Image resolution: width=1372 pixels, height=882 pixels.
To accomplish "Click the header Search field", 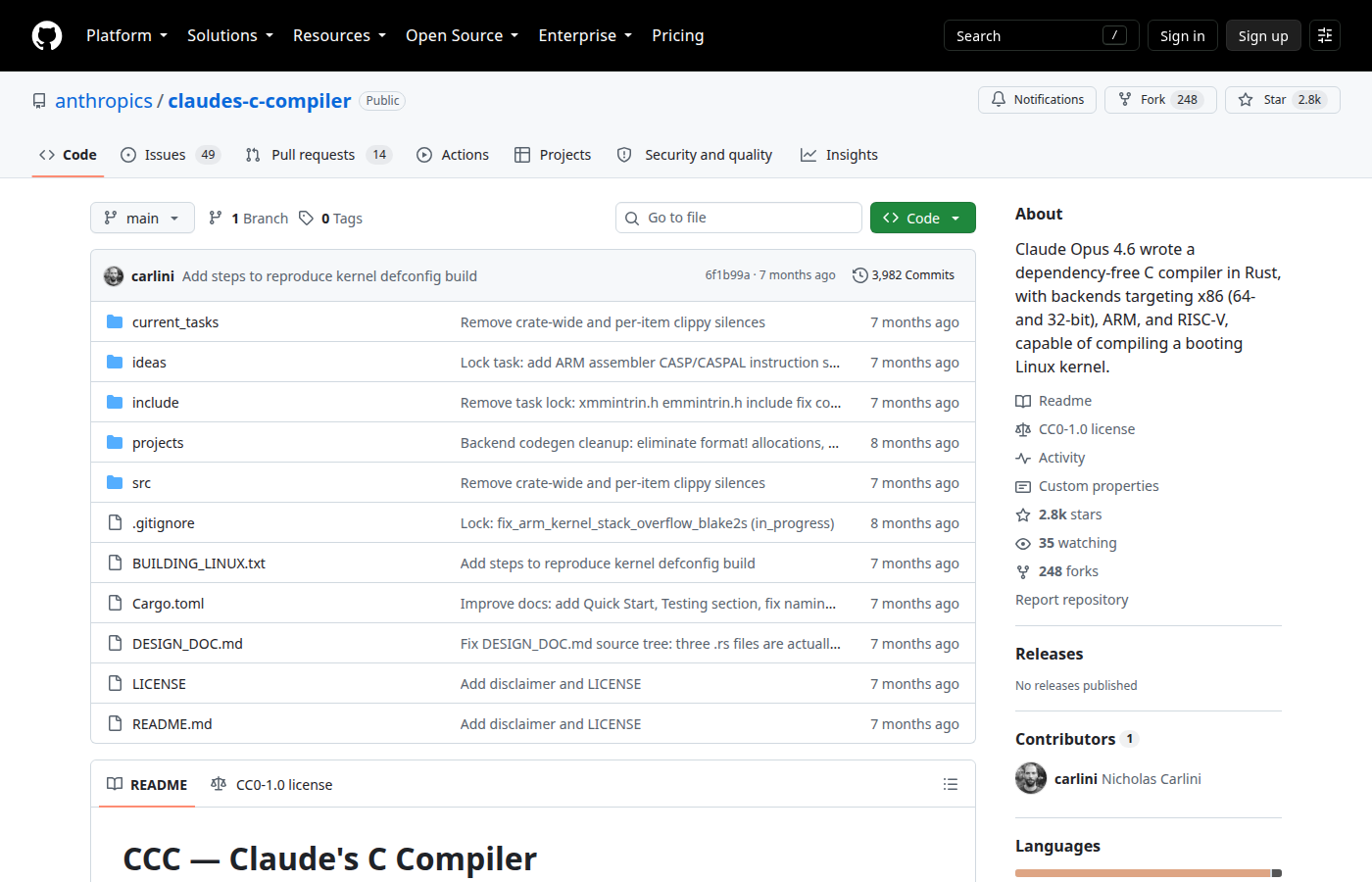I will tap(1042, 35).
